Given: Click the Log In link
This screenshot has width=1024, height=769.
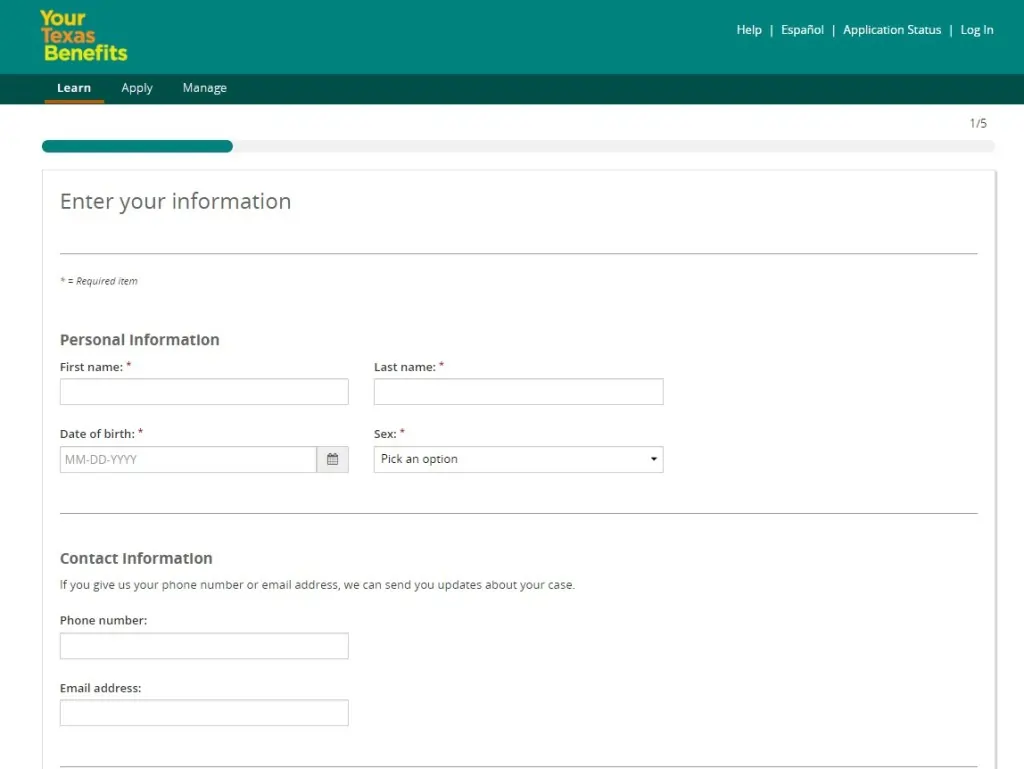Looking at the screenshot, I should (x=977, y=30).
